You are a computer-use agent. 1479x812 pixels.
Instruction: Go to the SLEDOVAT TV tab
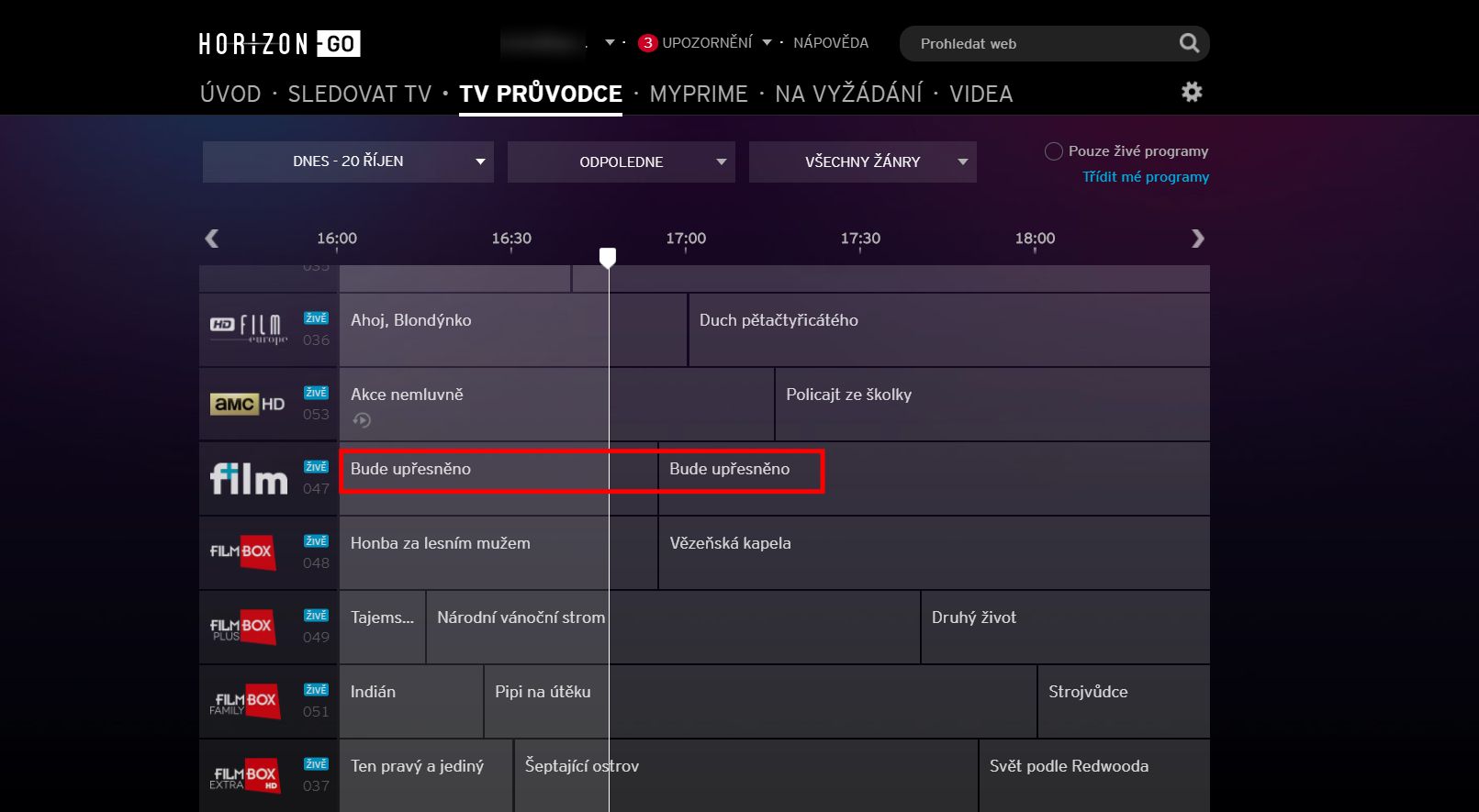pyautogui.click(x=359, y=94)
